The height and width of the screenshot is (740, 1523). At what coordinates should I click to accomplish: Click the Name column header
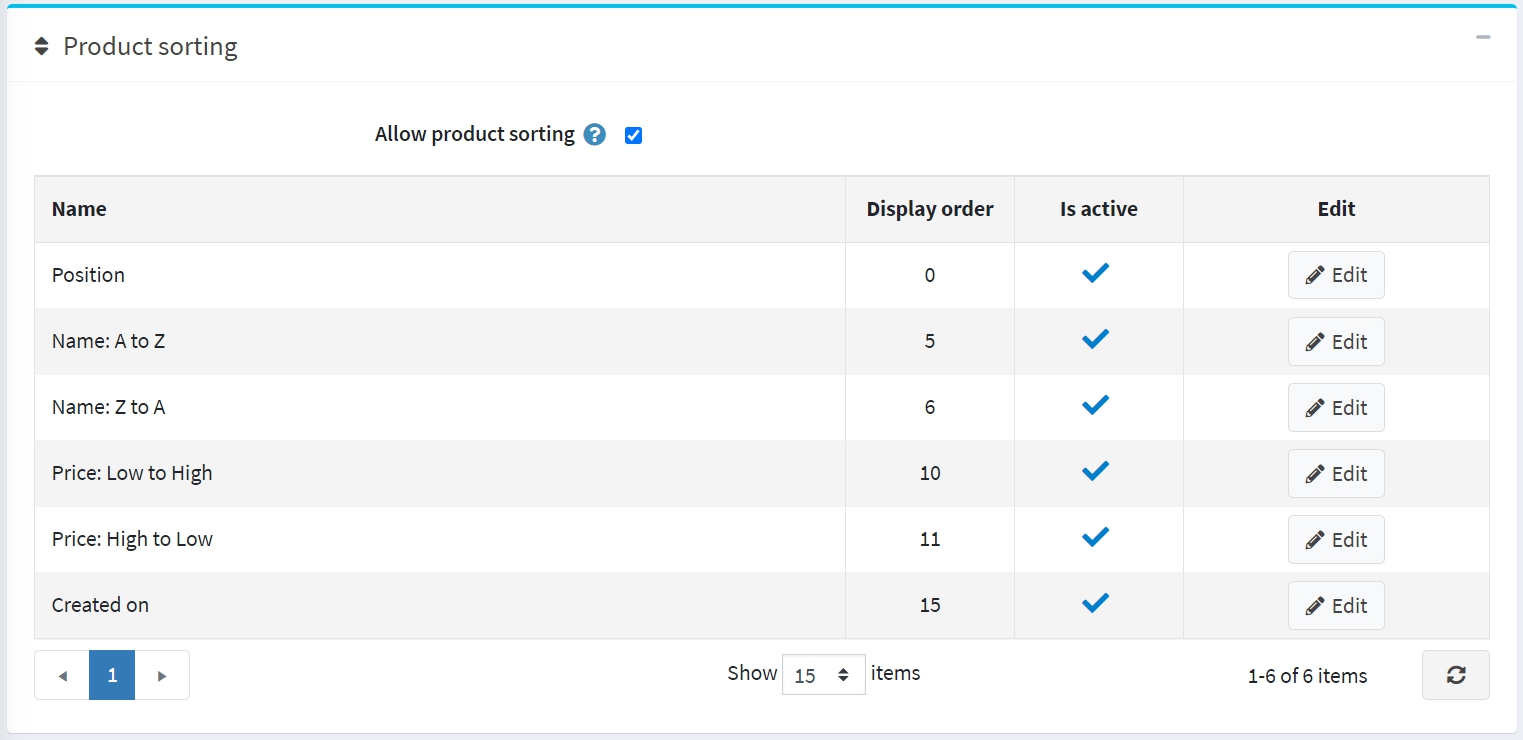click(79, 209)
